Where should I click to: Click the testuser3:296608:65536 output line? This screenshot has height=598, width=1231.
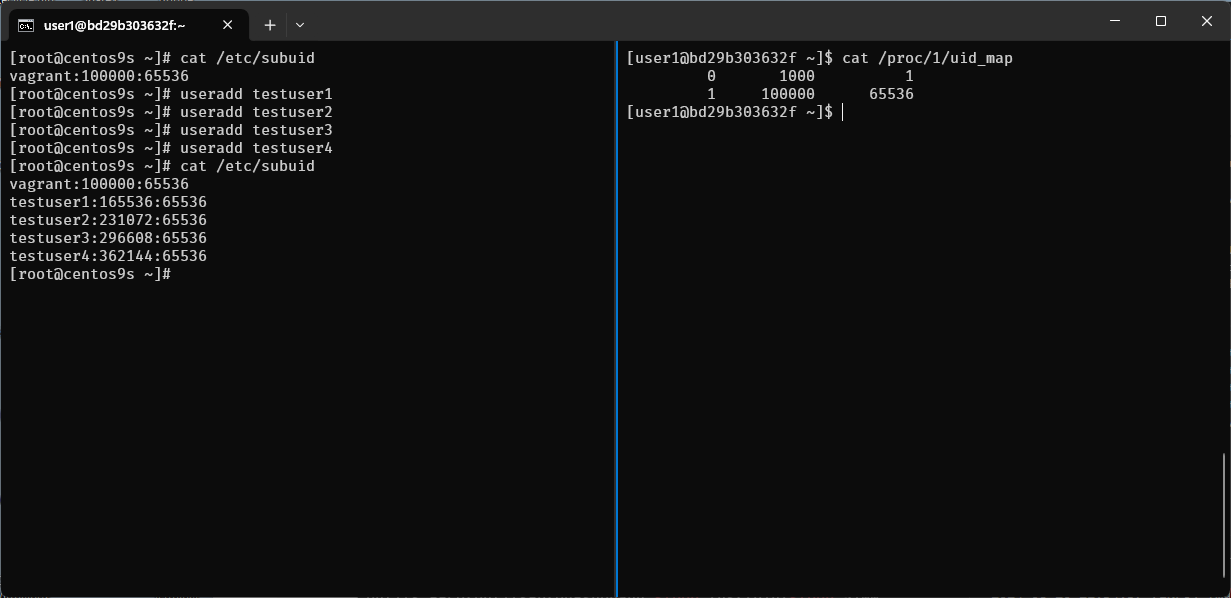(108, 238)
